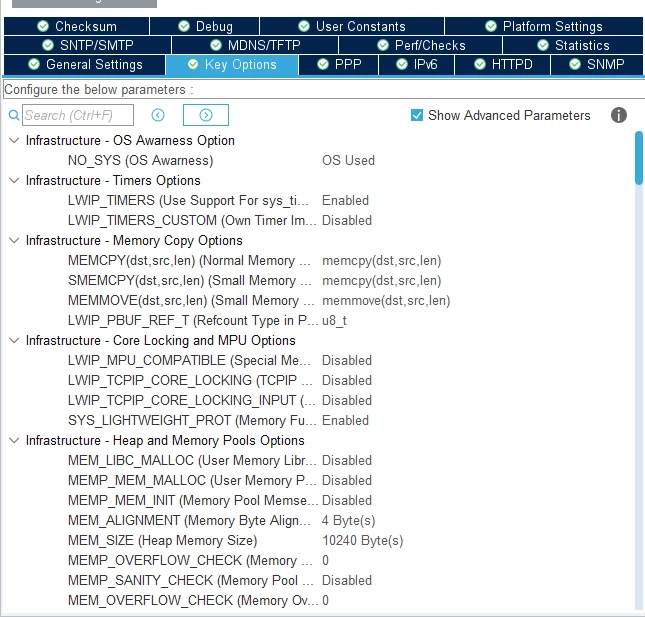Collapse Infrastructure - Memory Copy Options section
This screenshot has height=617, width=645.
tap(14, 241)
